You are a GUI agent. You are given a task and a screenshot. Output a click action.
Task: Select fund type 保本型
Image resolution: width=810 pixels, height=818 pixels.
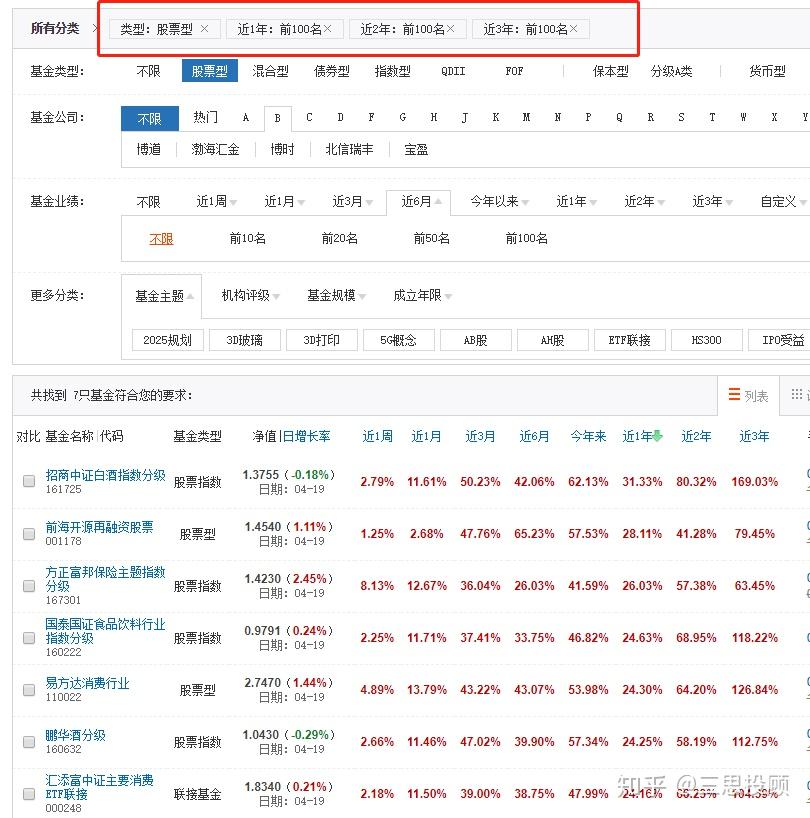(x=611, y=71)
